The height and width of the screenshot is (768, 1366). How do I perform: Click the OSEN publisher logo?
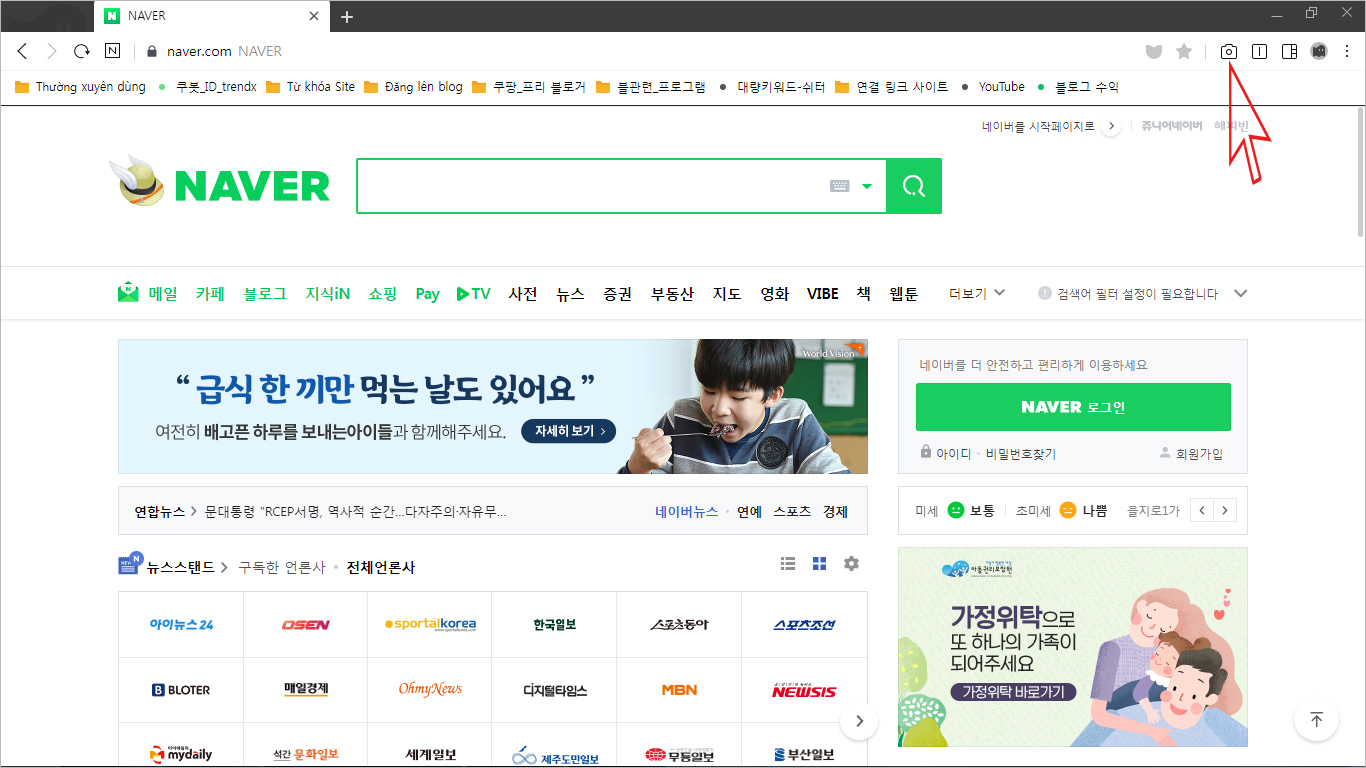pyautogui.click(x=305, y=624)
